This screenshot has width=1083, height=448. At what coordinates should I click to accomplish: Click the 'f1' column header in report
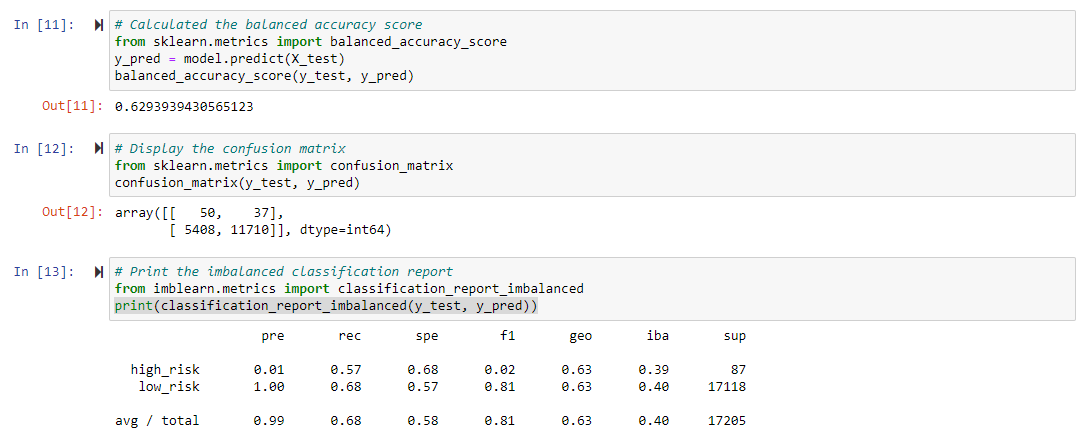click(508, 337)
